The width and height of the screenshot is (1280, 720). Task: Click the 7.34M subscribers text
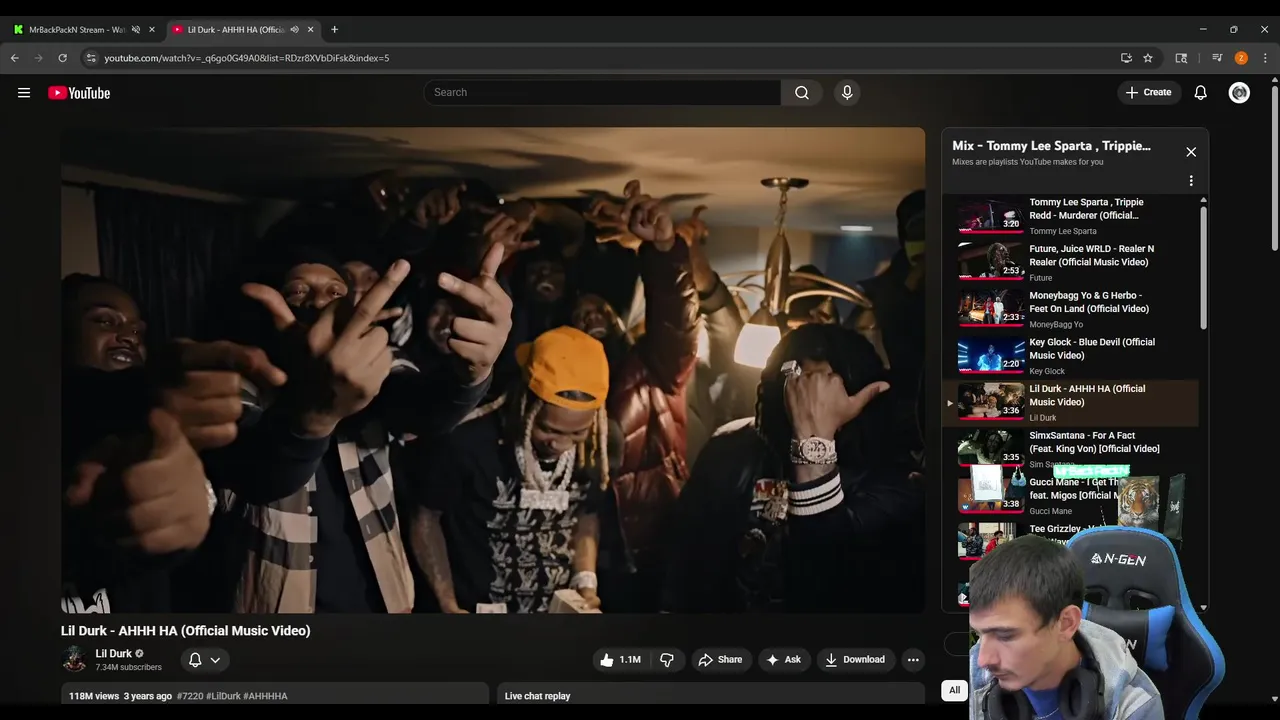[128, 667]
